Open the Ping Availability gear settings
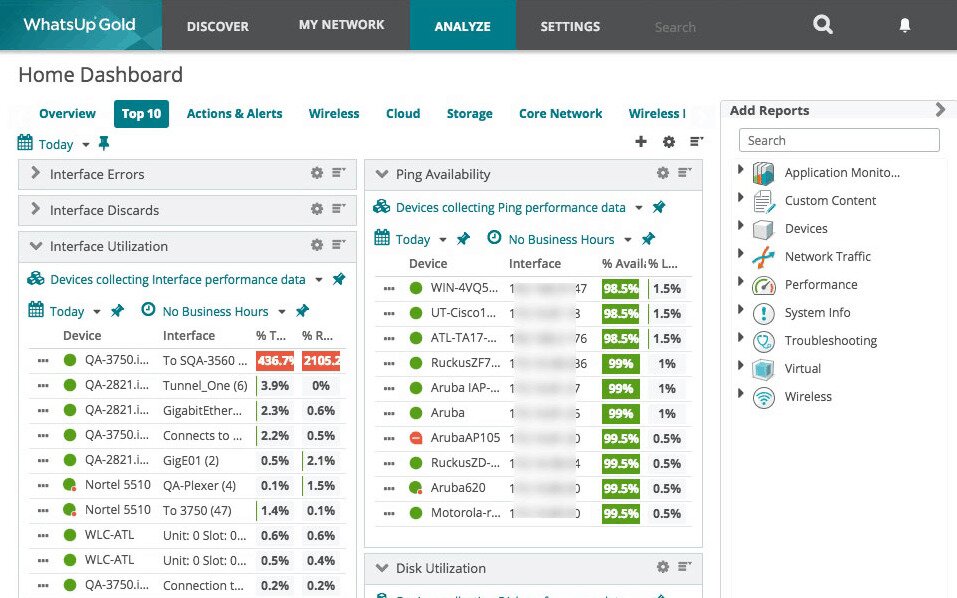 click(x=662, y=174)
